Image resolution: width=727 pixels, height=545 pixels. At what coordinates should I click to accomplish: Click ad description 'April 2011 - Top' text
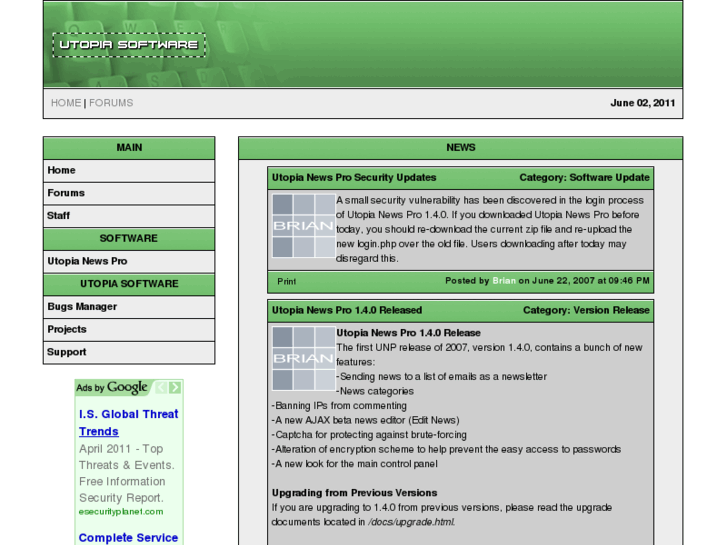click(121, 449)
